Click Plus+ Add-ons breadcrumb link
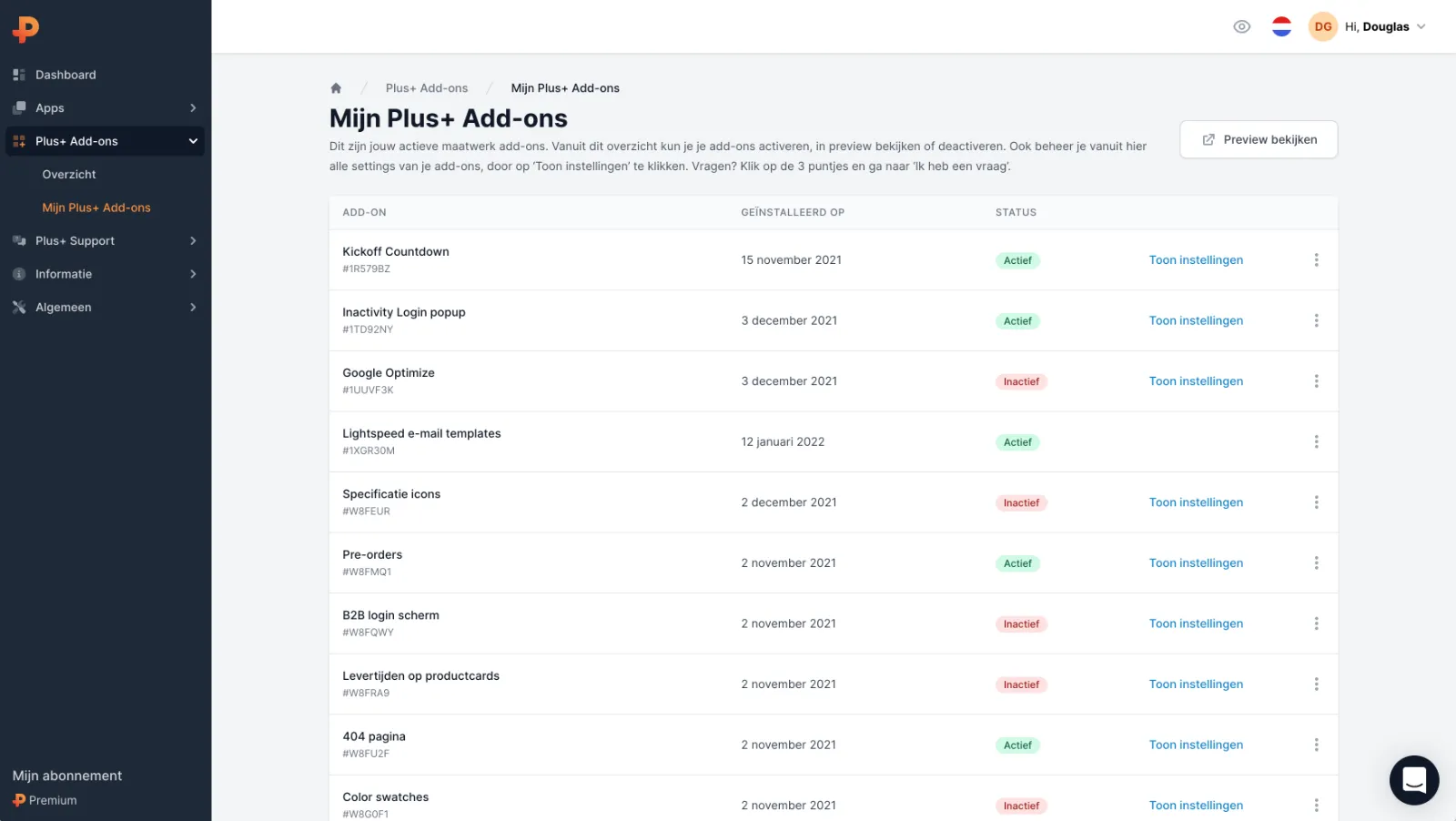Screen dimensions: 1456x821 tap(427, 88)
